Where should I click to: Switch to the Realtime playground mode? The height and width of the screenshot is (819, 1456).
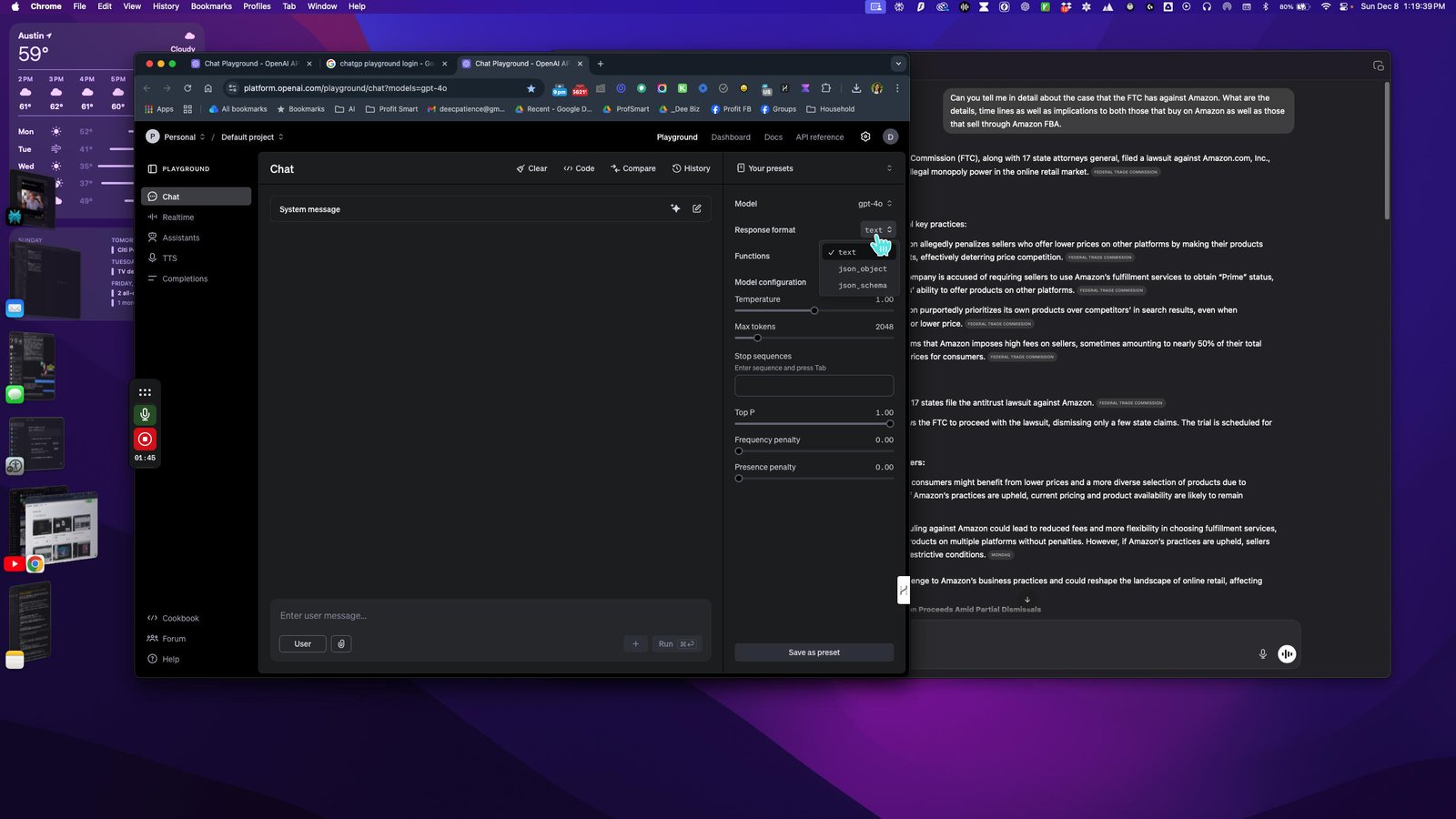[x=196, y=217]
